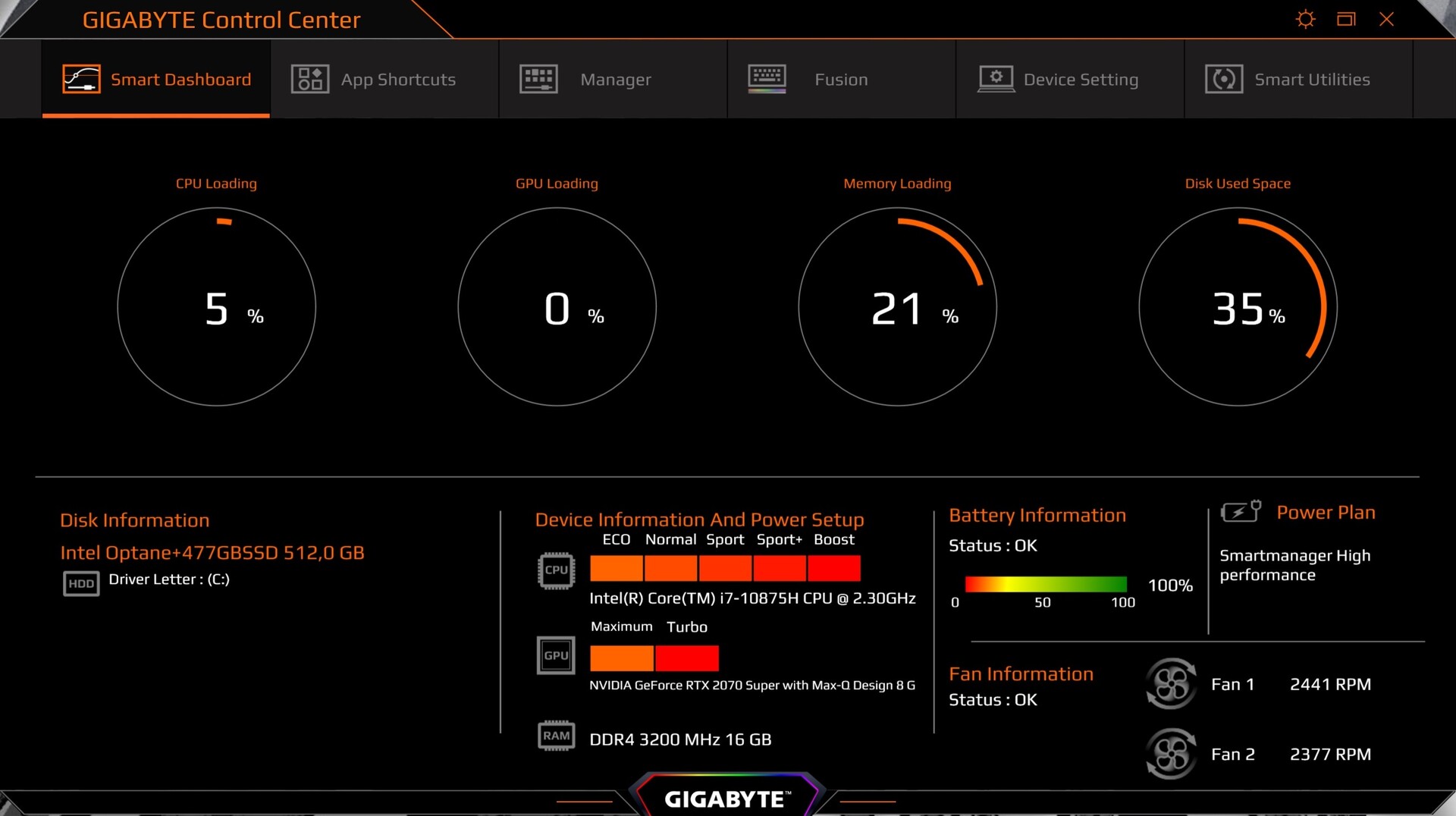The width and height of the screenshot is (1456, 816).
Task: Click Device Information And Power Setup heading
Action: click(699, 519)
